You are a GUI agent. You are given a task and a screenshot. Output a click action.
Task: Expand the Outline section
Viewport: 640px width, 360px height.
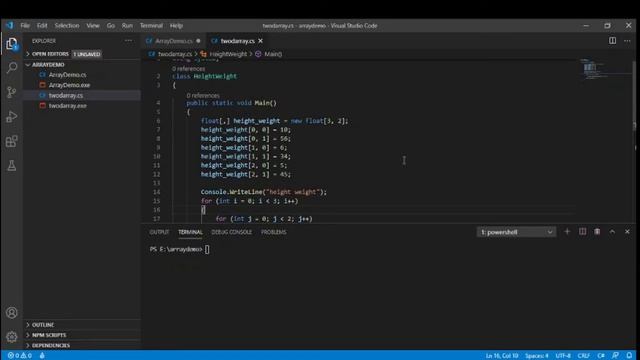(x=82, y=325)
